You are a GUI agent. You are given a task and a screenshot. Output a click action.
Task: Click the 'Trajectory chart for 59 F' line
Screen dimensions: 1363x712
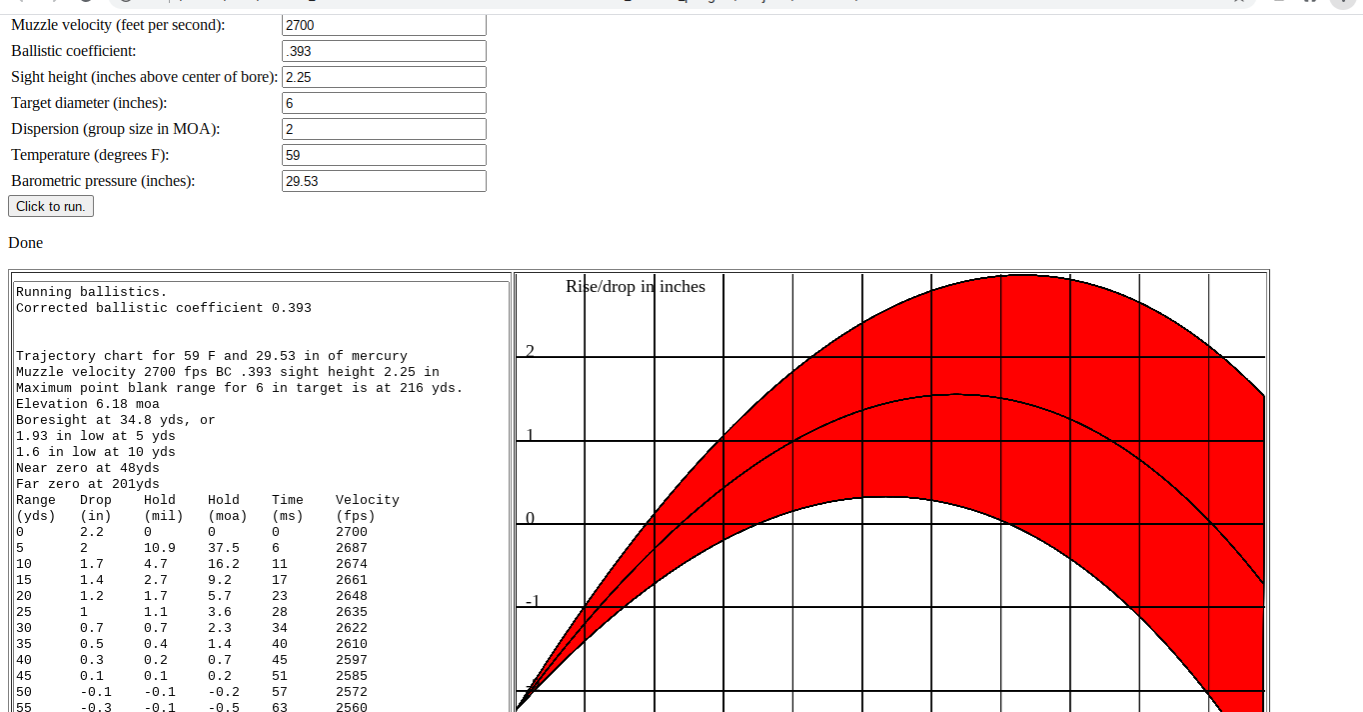(212, 356)
